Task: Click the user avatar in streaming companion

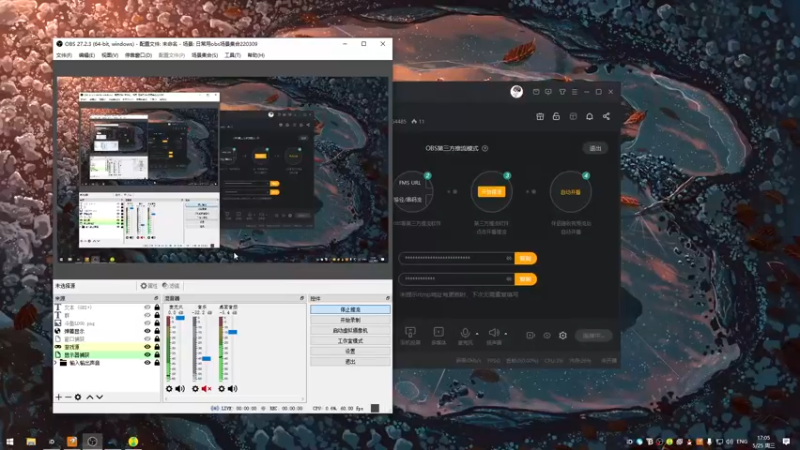Action: point(516,92)
